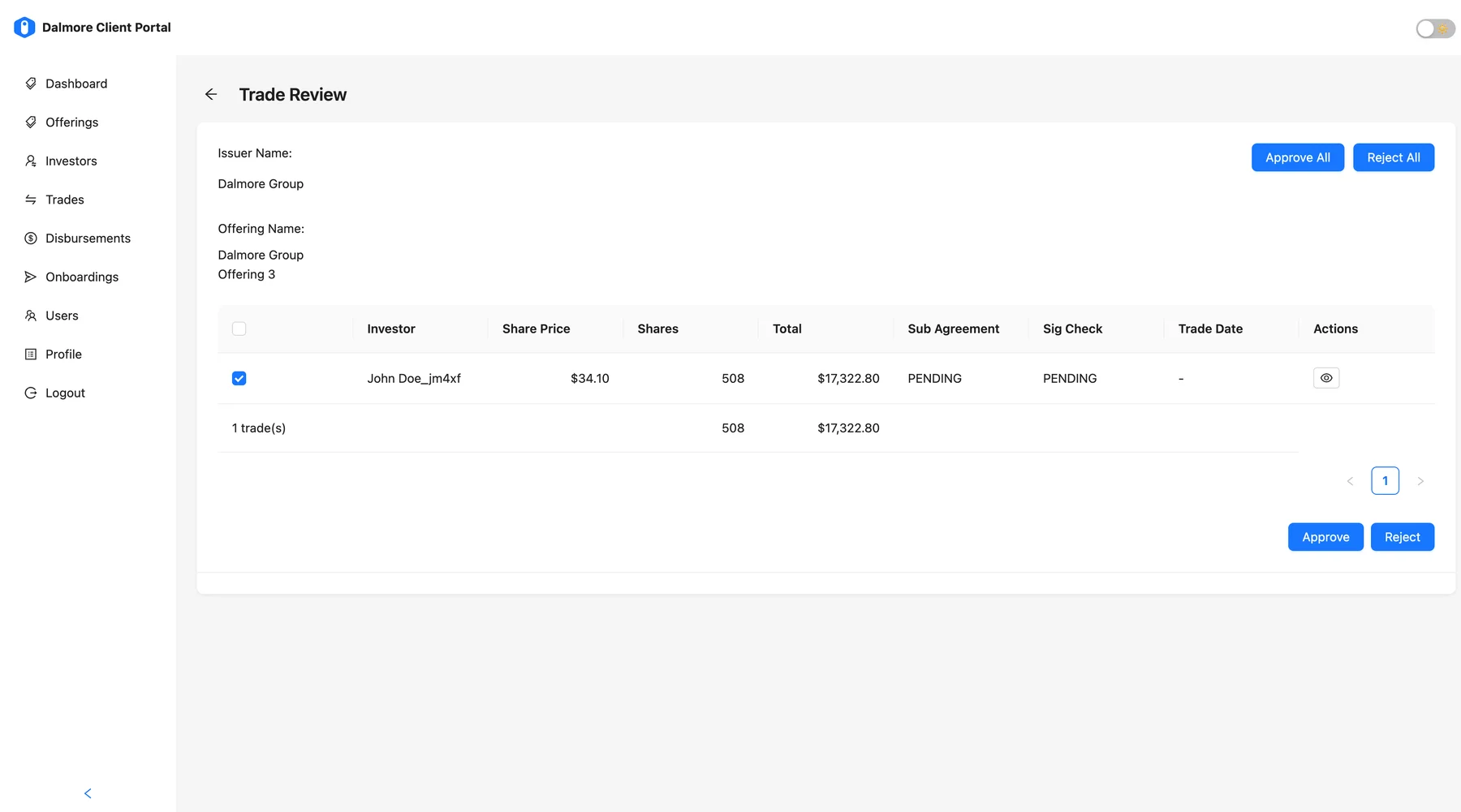Click the Offerings tag icon
1461x812 pixels.
click(31, 122)
